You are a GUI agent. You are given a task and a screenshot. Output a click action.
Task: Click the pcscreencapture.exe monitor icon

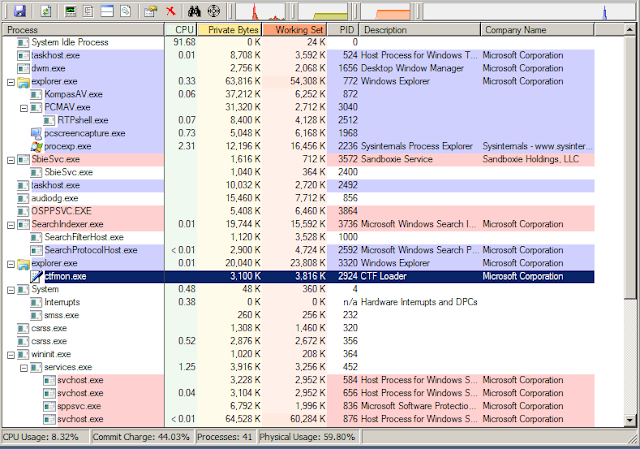[36, 133]
